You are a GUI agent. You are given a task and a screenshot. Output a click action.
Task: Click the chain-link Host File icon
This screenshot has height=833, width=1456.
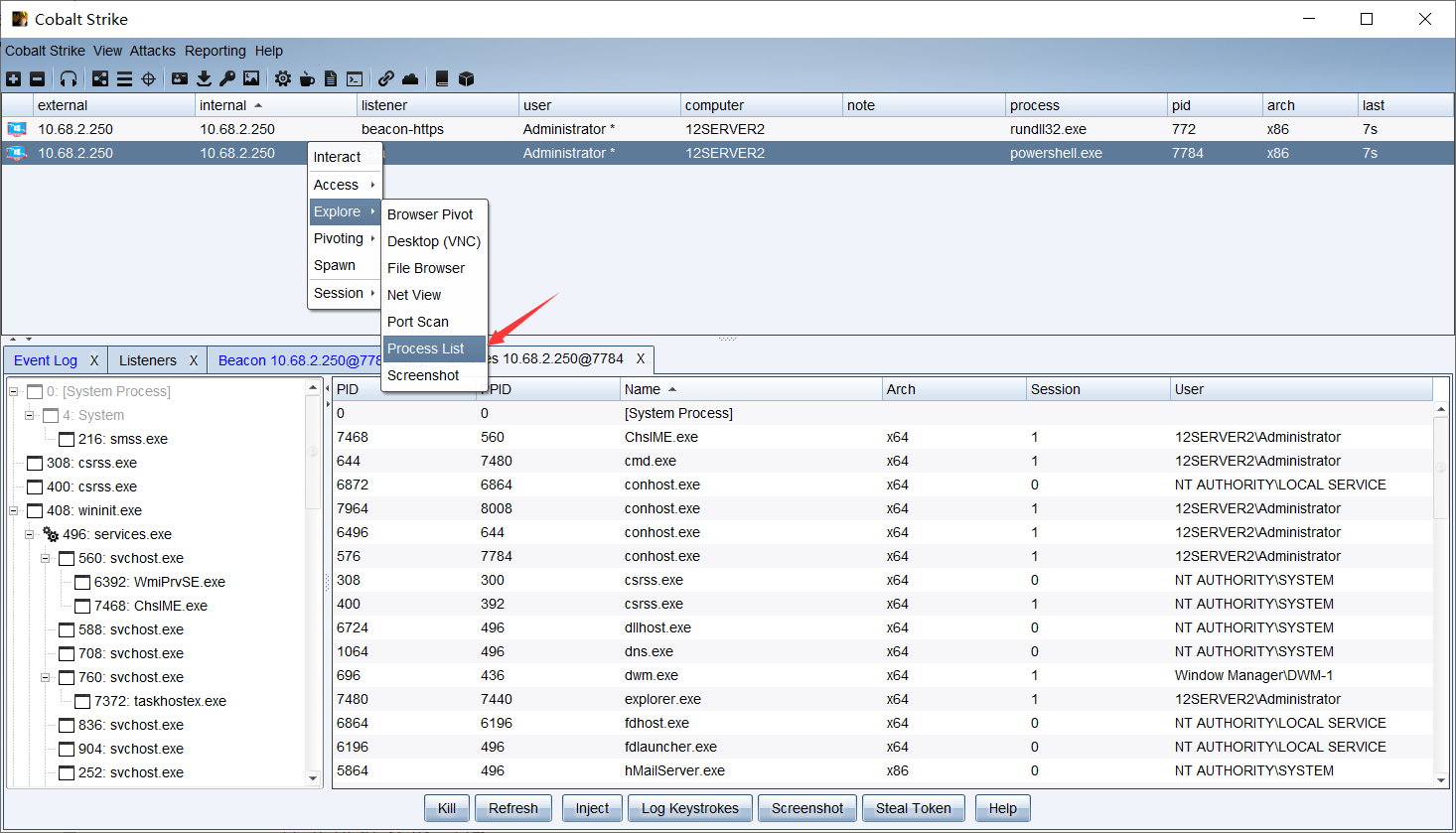pyautogui.click(x=386, y=78)
